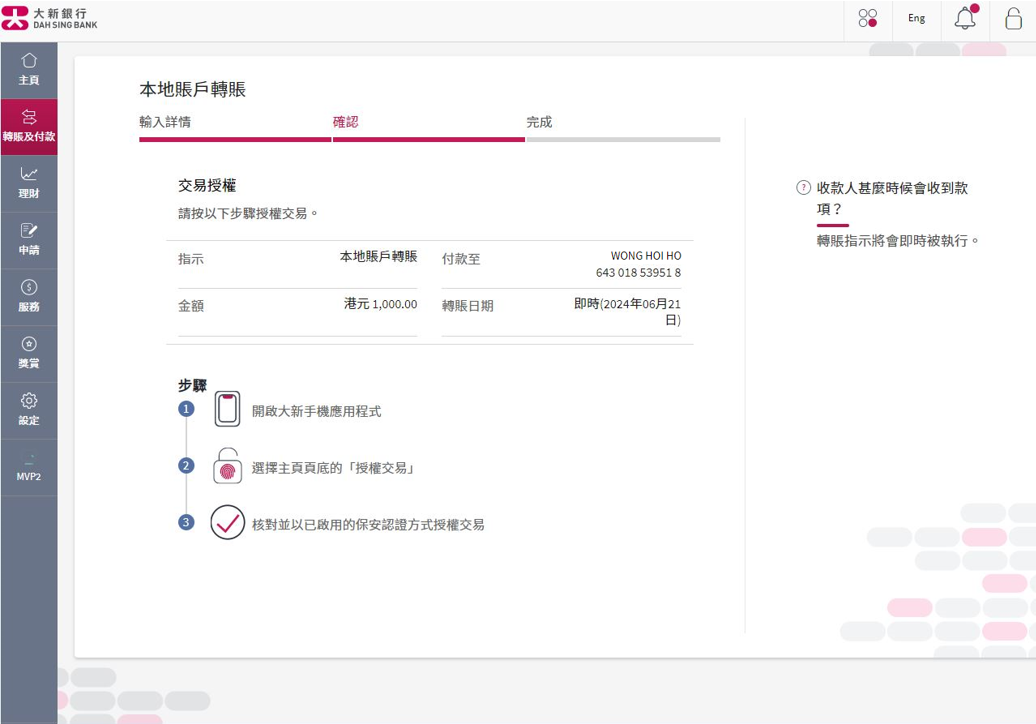Click the amount 港元 1,000.00
Image resolution: width=1036 pixels, height=724 pixels.
pos(381,304)
